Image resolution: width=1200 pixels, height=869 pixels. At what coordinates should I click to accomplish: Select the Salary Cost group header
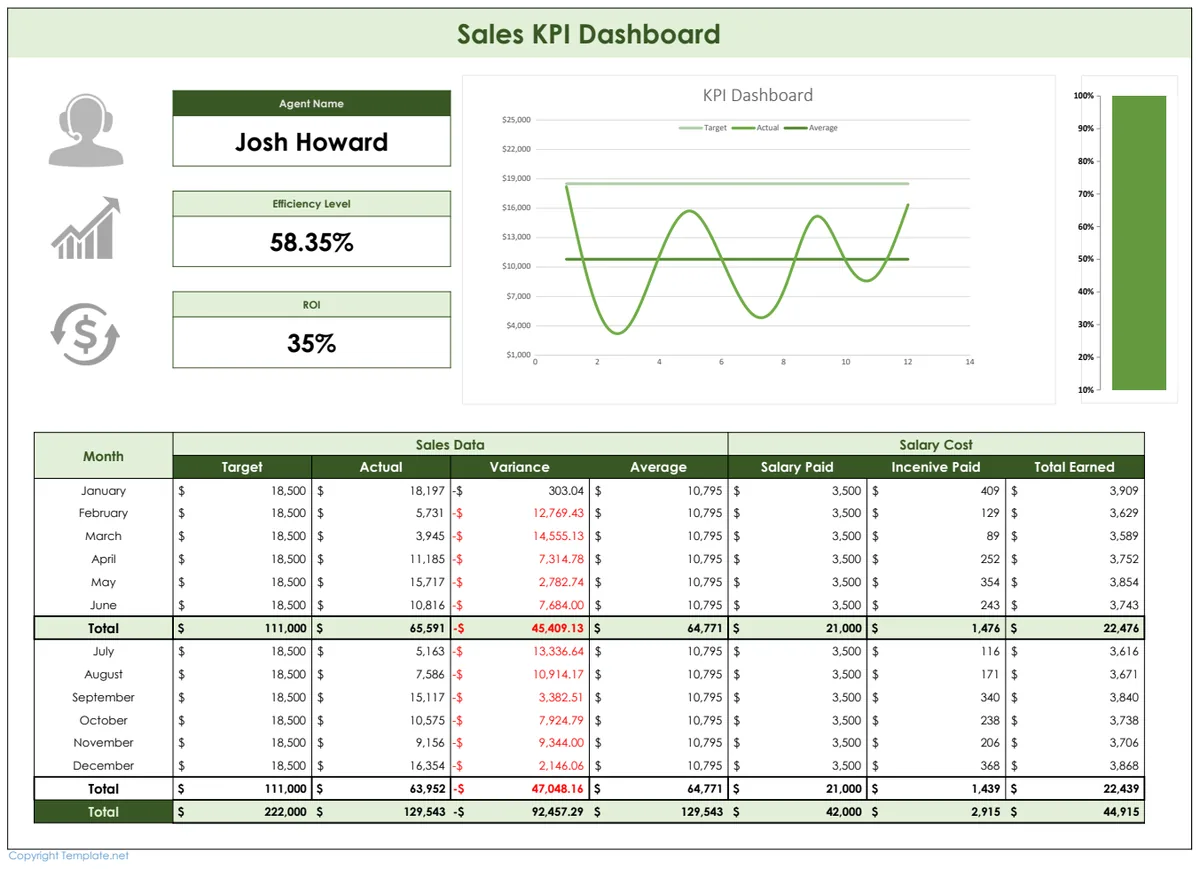coord(936,444)
